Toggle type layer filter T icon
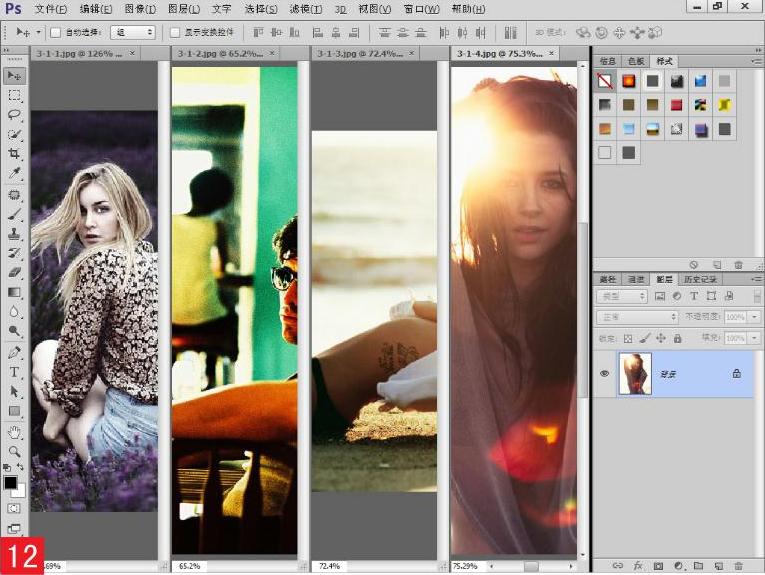The height and width of the screenshot is (575, 765). coord(694,296)
